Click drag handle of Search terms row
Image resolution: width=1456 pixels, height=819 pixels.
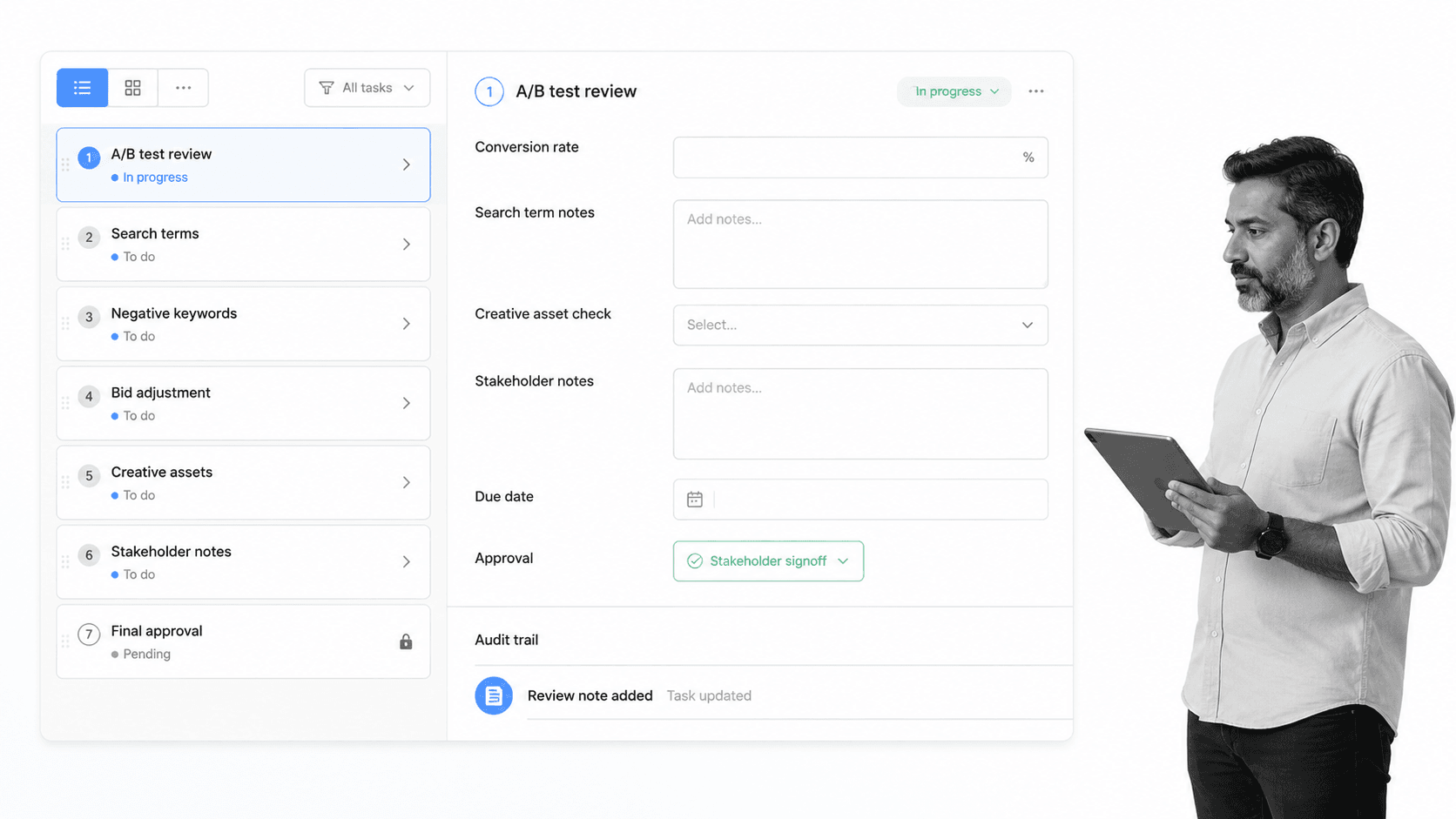(x=65, y=244)
